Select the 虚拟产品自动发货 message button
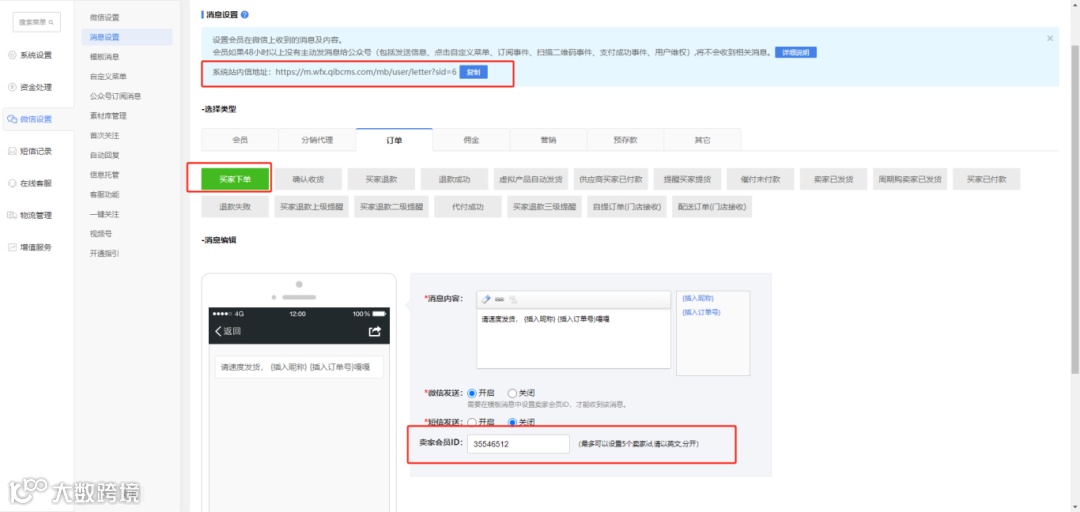Screen dimensions: 1080x512 coord(530,179)
